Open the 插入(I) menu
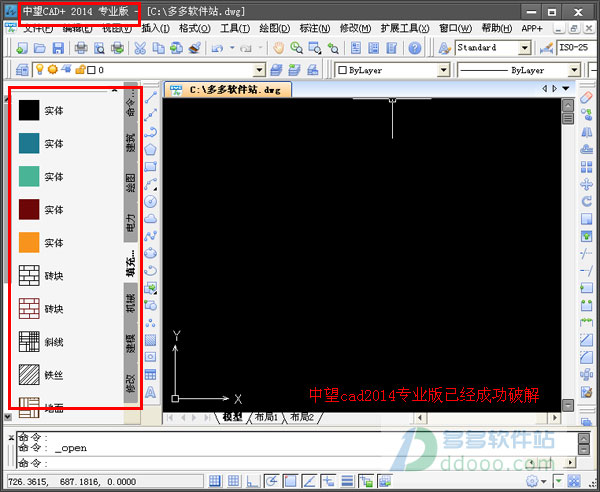 155,28
